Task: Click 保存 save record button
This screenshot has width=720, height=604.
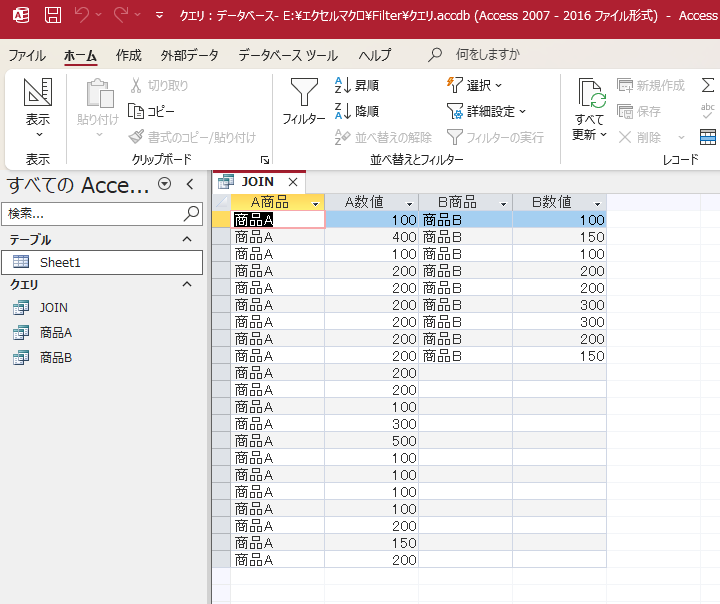Action: tap(639, 111)
